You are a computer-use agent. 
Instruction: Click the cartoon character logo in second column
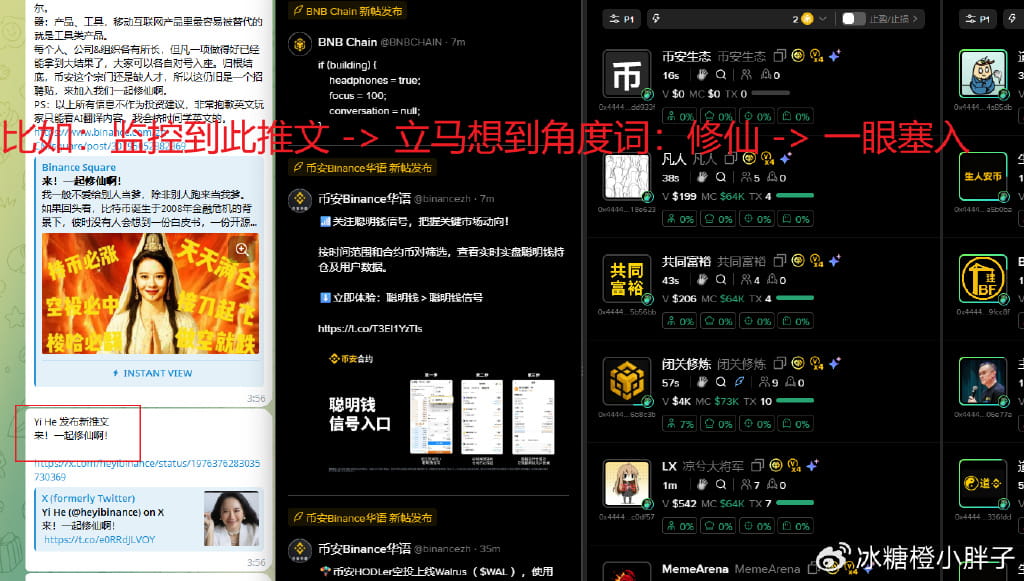(x=983, y=75)
